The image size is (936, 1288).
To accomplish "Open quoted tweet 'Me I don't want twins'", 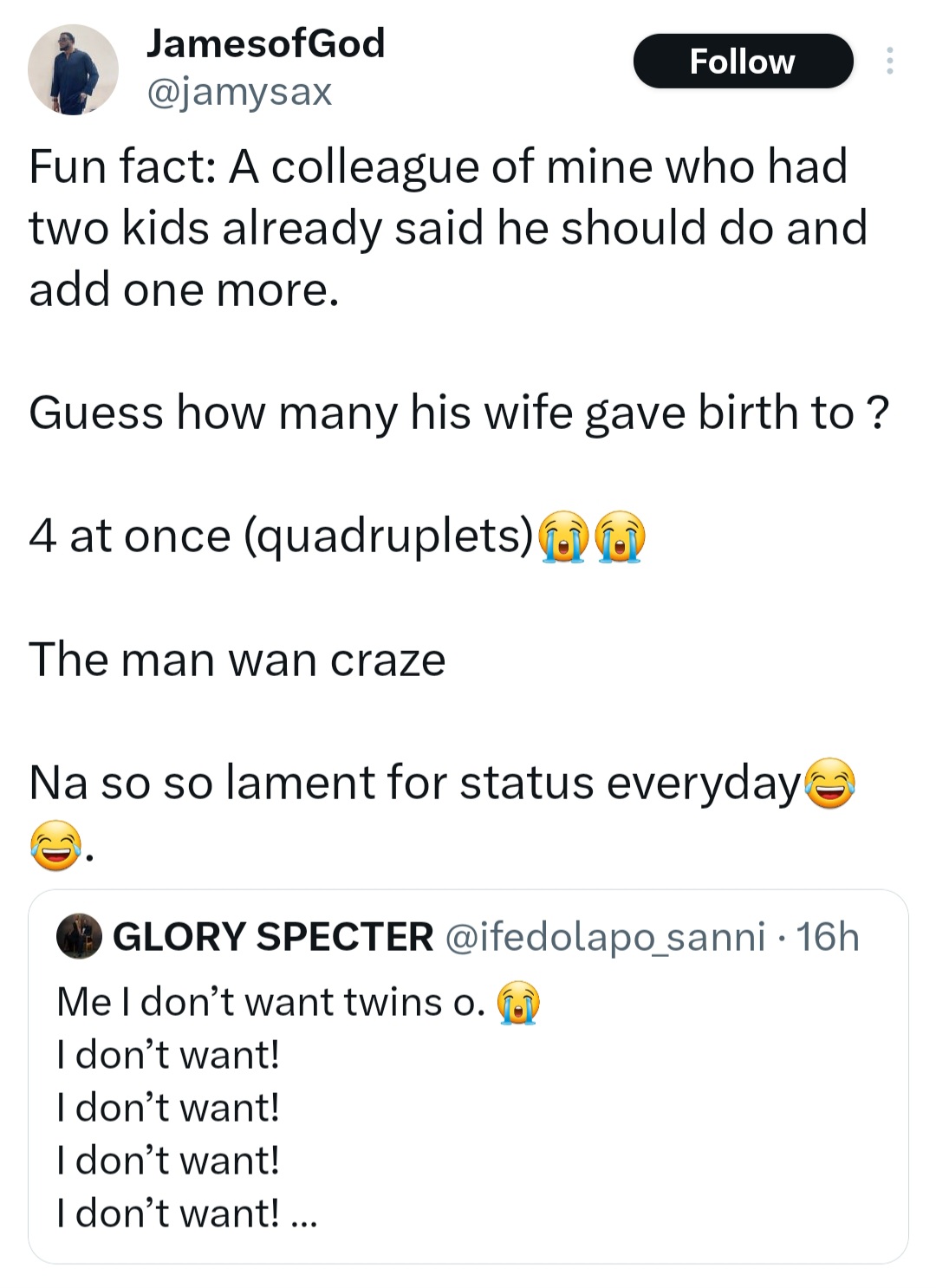I will [x=270, y=1003].
